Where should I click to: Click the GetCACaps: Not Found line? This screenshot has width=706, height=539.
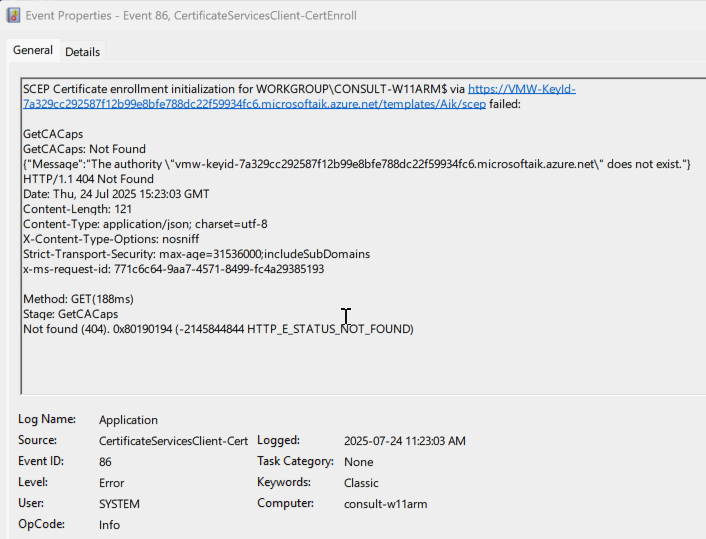pyautogui.click(x=85, y=149)
